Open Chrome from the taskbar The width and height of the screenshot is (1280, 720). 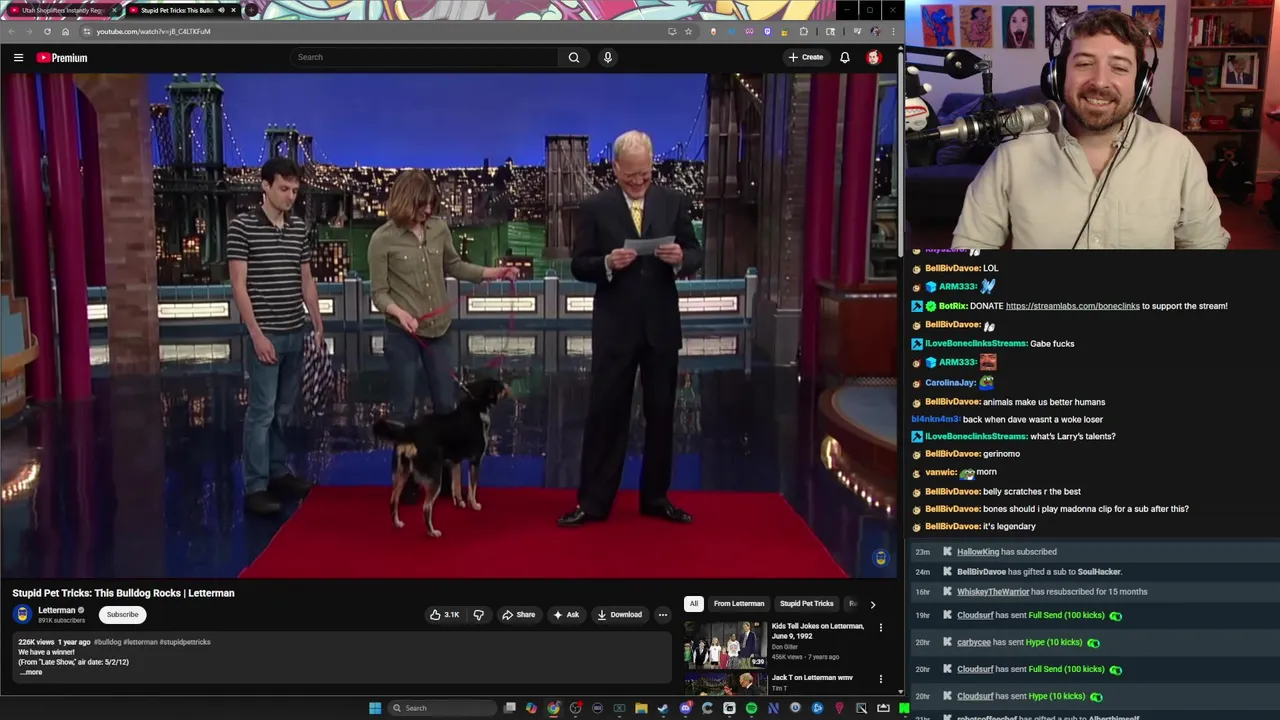(554, 708)
